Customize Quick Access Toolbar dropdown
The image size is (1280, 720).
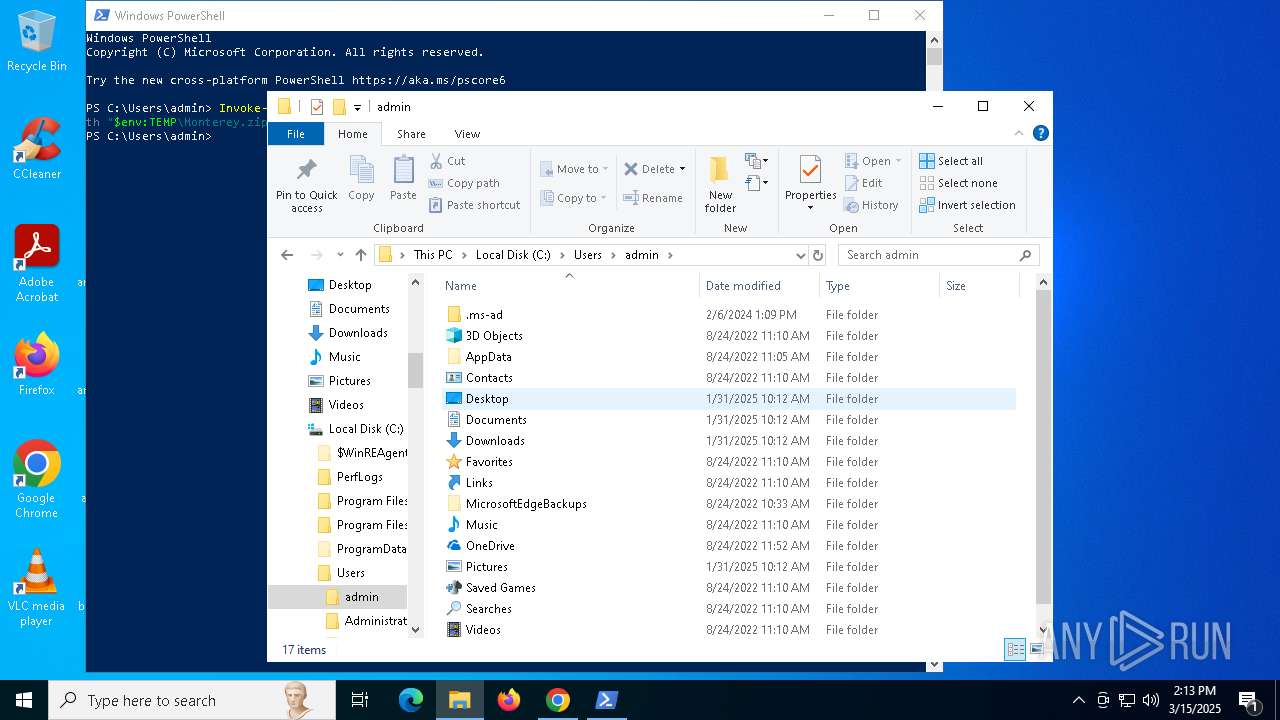[357, 108]
